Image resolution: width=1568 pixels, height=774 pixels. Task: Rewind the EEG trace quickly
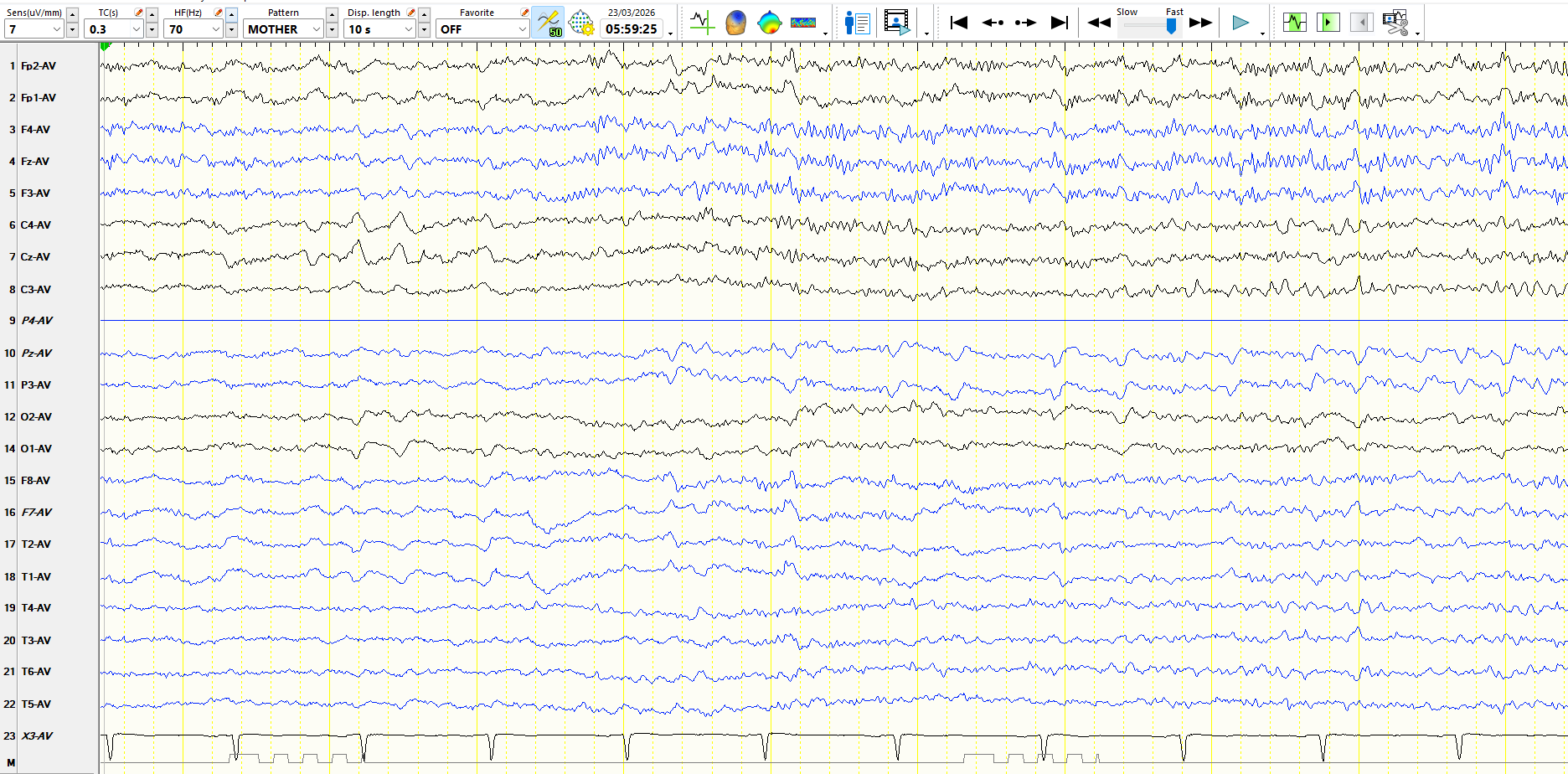click(x=1099, y=23)
